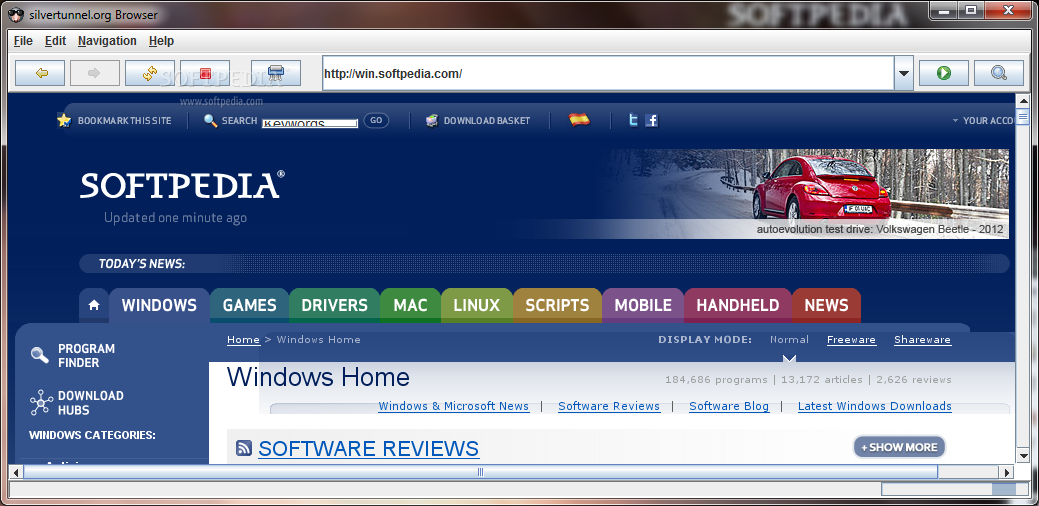
Task: Open the Software Blog link
Action: [729, 406]
